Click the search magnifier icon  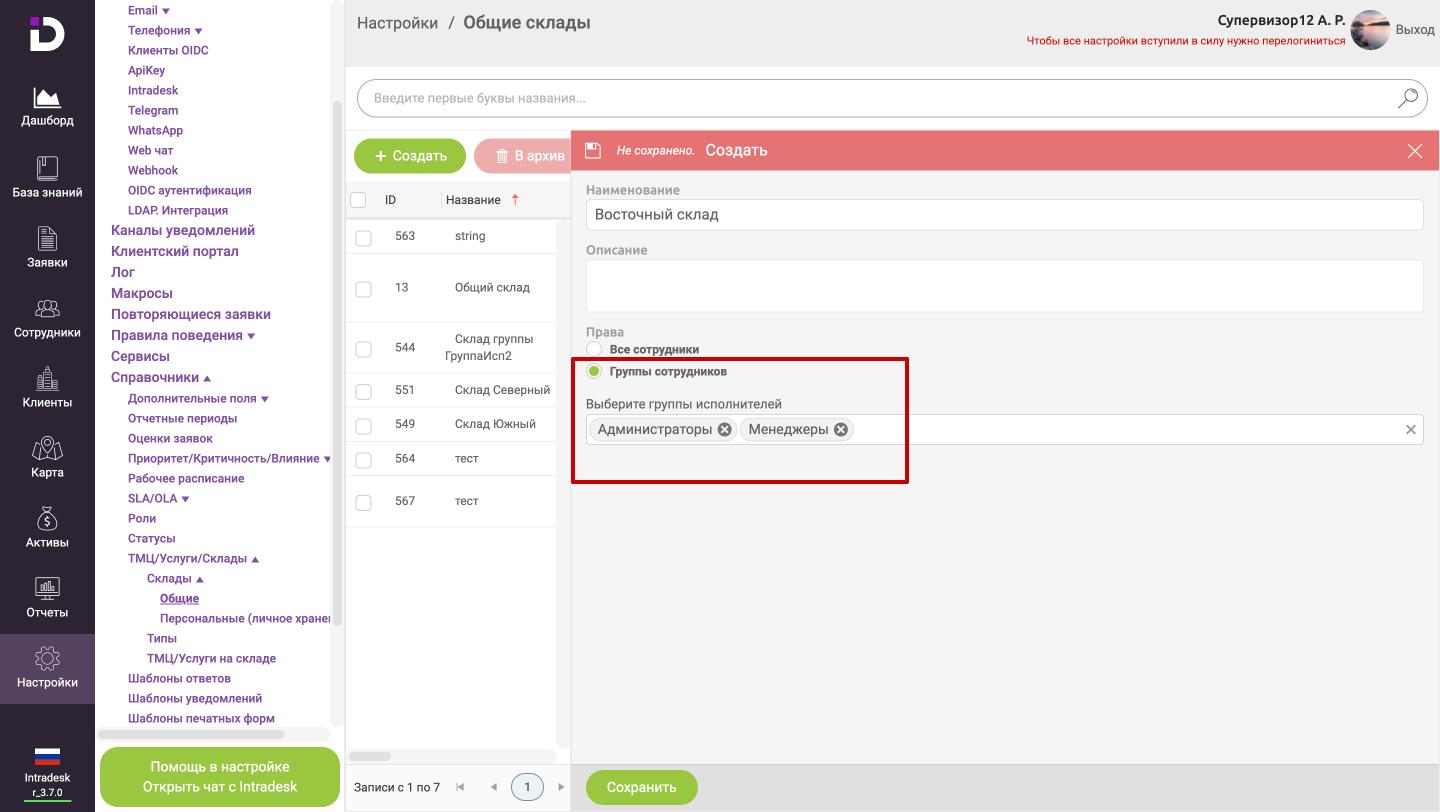(1408, 98)
